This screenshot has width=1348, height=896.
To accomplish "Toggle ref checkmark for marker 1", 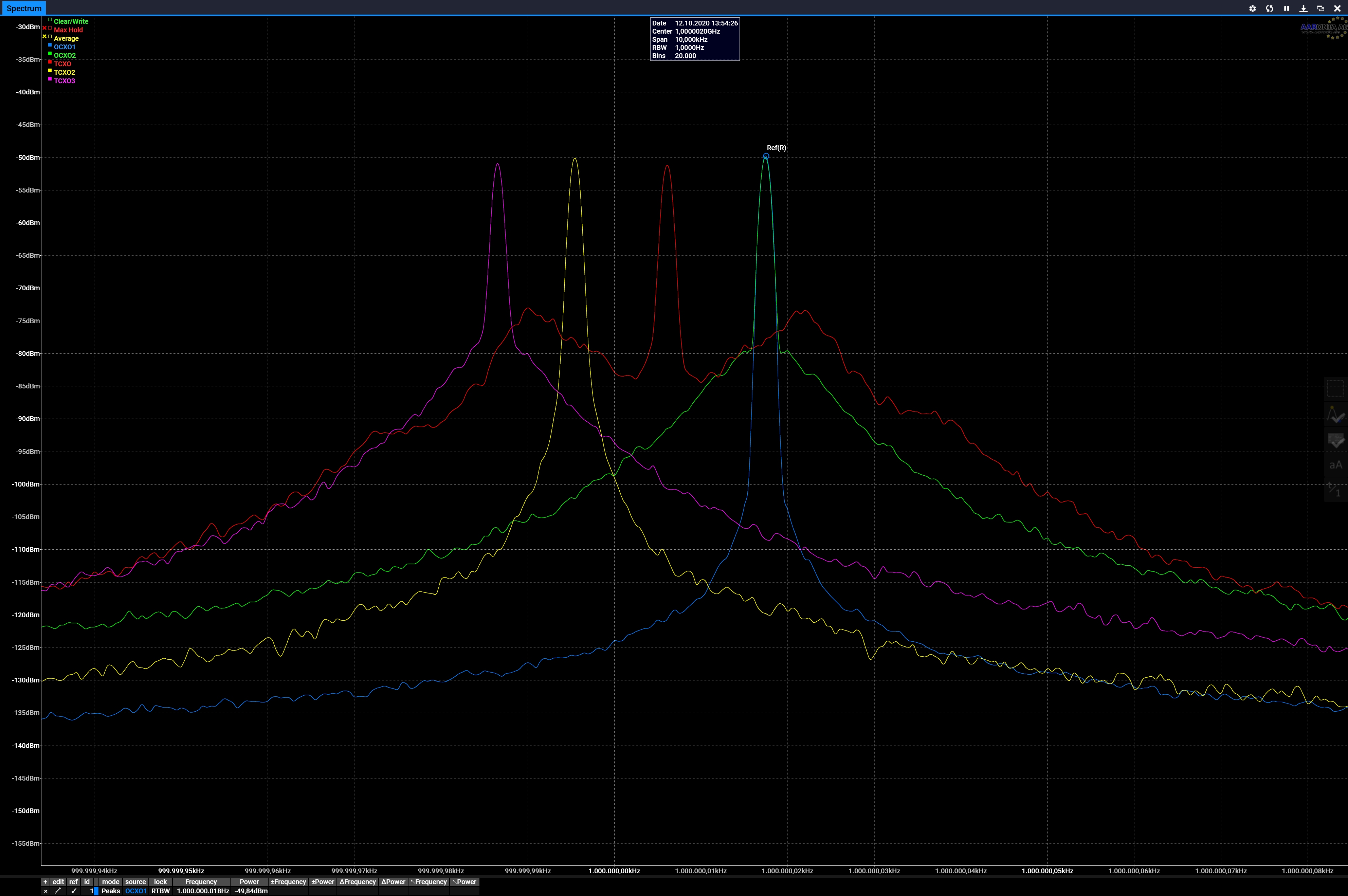I will [74, 891].
